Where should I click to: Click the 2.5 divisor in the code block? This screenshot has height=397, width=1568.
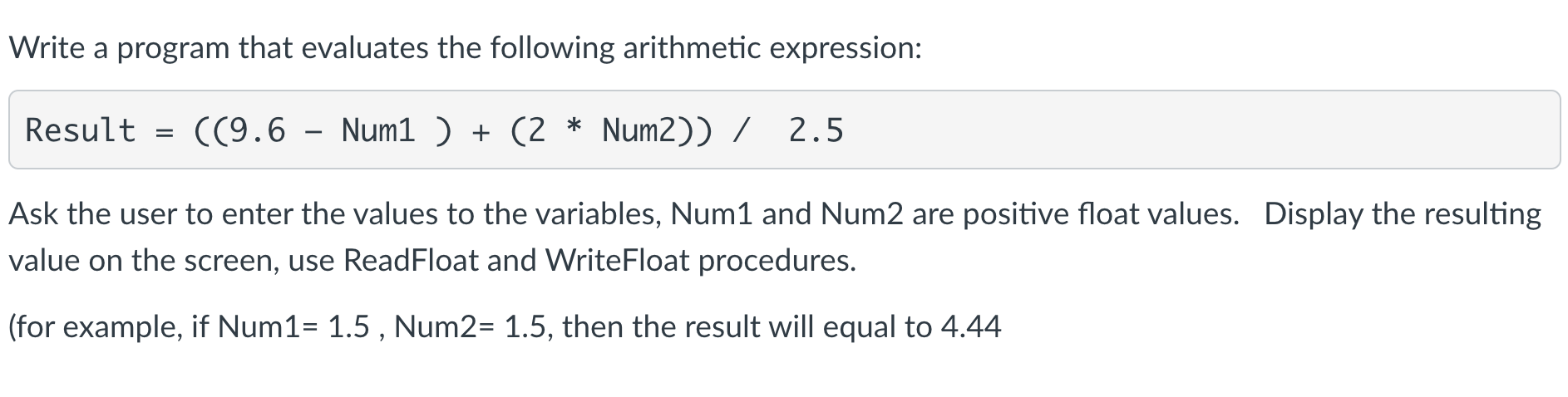pyautogui.click(x=816, y=130)
